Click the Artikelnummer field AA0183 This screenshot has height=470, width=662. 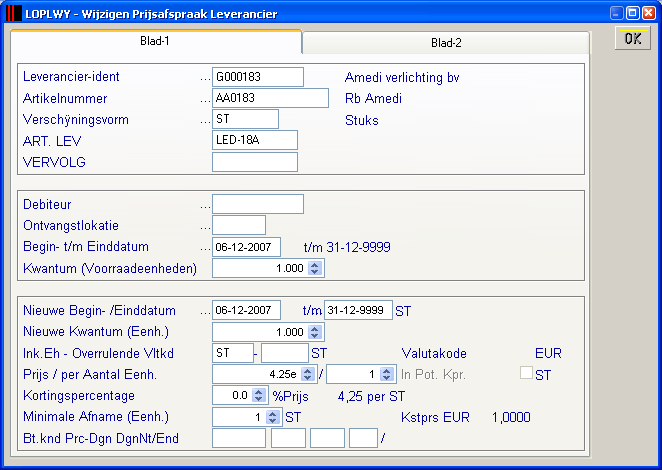click(270, 98)
